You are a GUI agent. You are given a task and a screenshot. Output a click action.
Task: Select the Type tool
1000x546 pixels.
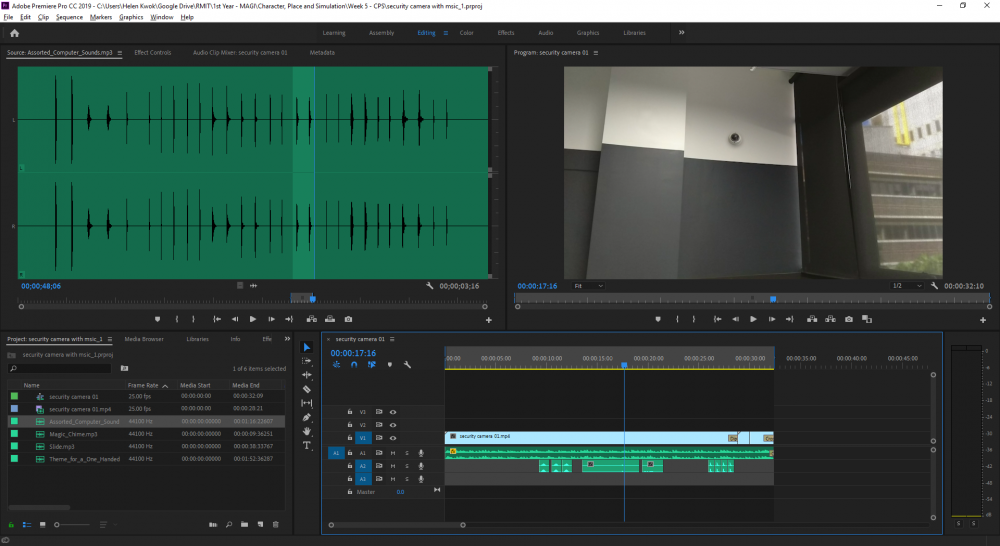(307, 445)
